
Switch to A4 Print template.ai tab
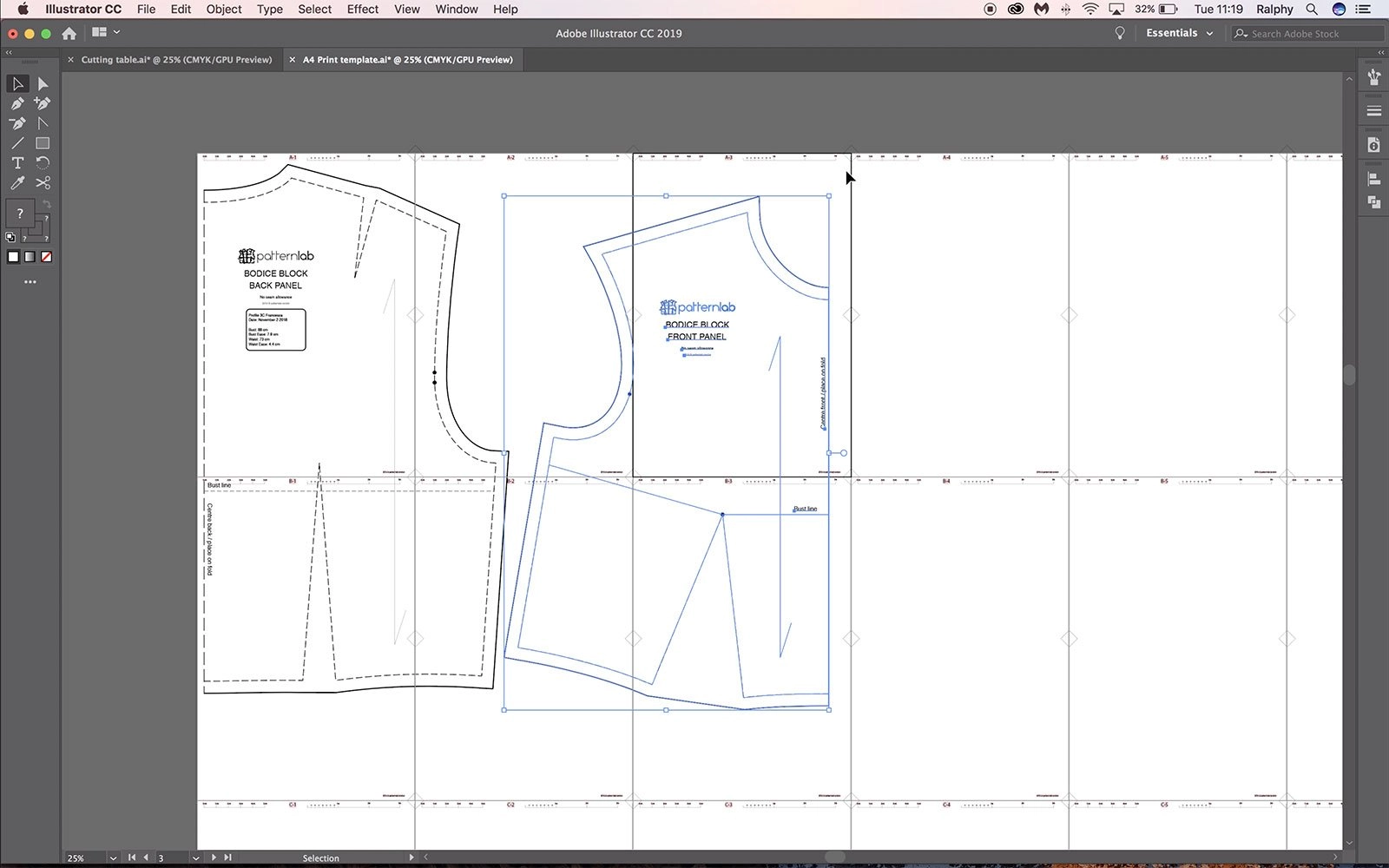[x=408, y=60]
